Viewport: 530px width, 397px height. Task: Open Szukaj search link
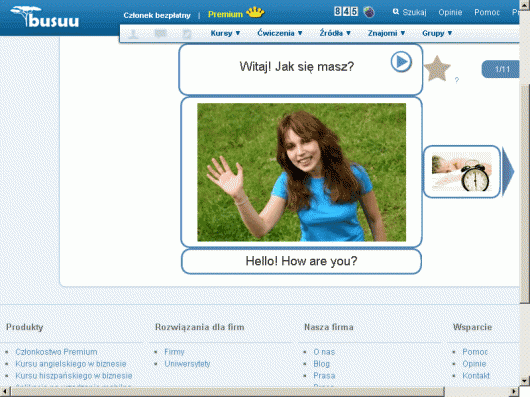(x=414, y=12)
